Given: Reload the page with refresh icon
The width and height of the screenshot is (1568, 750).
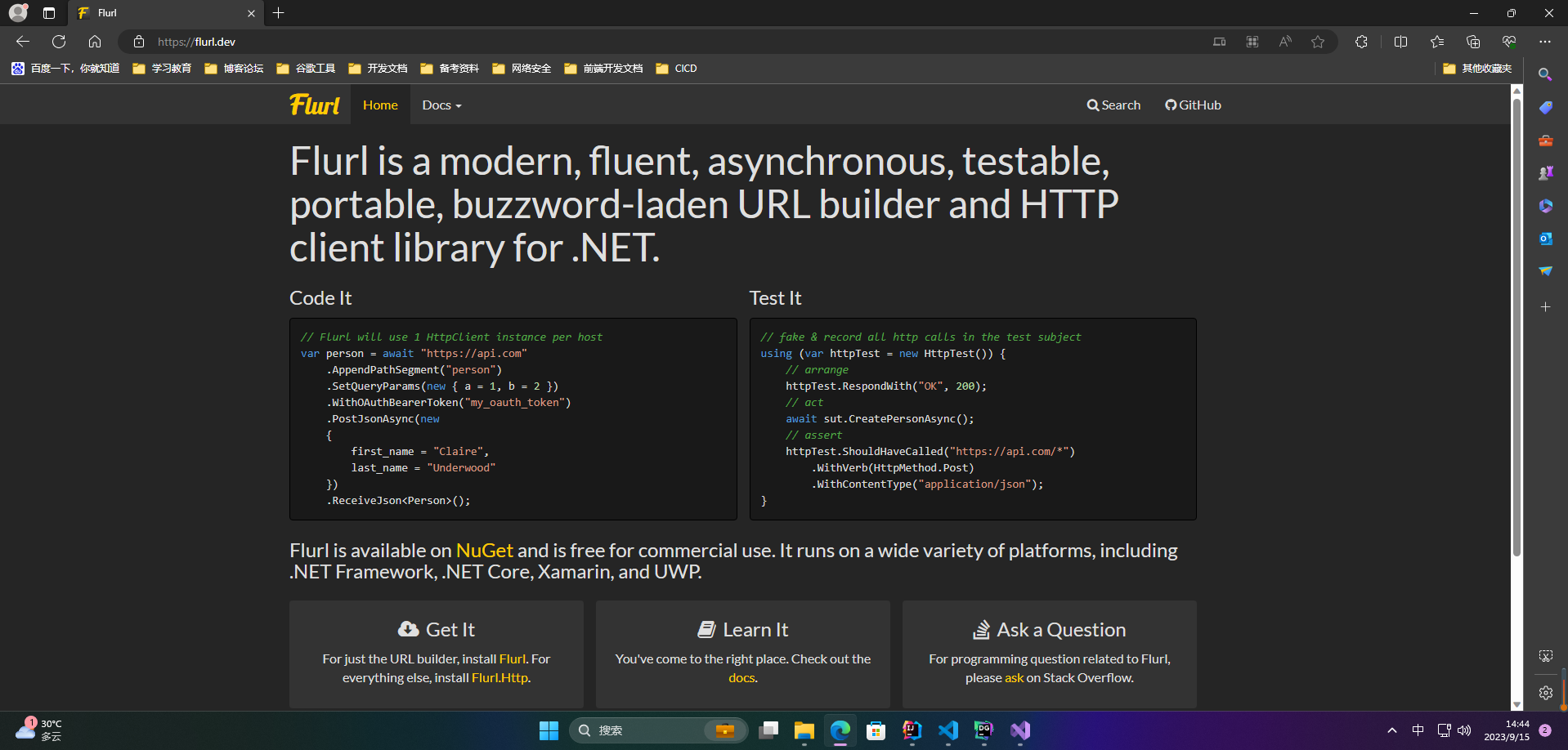Looking at the screenshot, I should click(59, 42).
